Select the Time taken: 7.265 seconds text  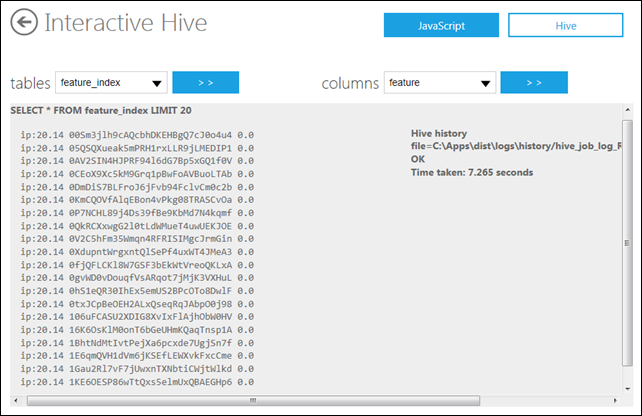[472, 172]
